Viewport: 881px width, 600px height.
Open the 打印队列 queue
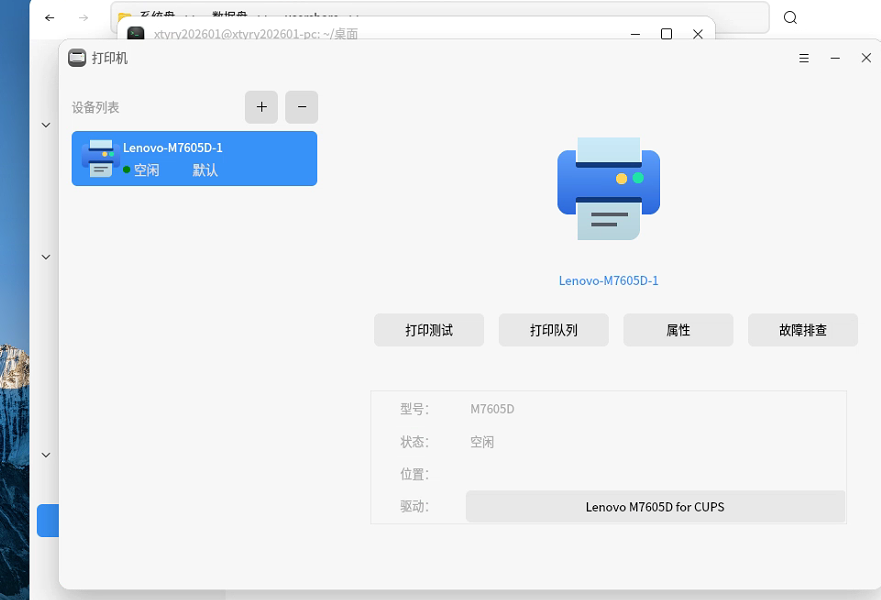click(553, 330)
